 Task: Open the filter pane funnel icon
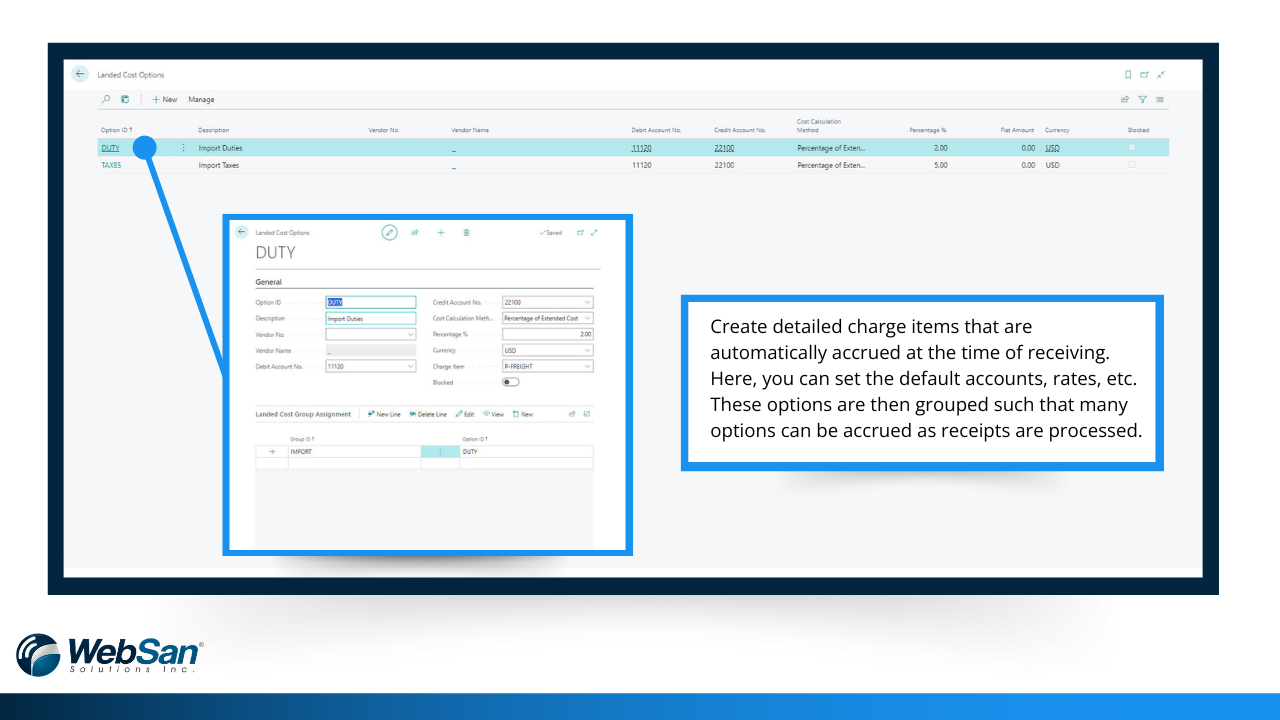[1142, 99]
